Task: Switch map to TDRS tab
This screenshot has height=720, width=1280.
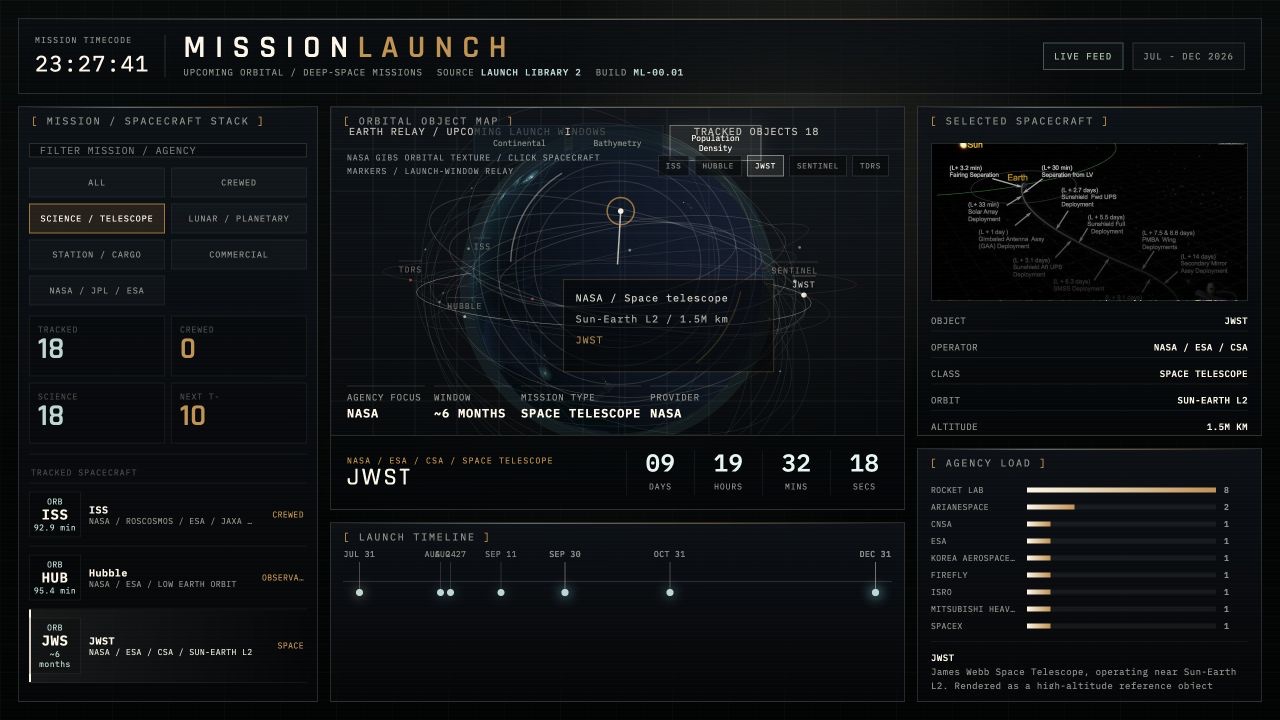Action: (870, 166)
